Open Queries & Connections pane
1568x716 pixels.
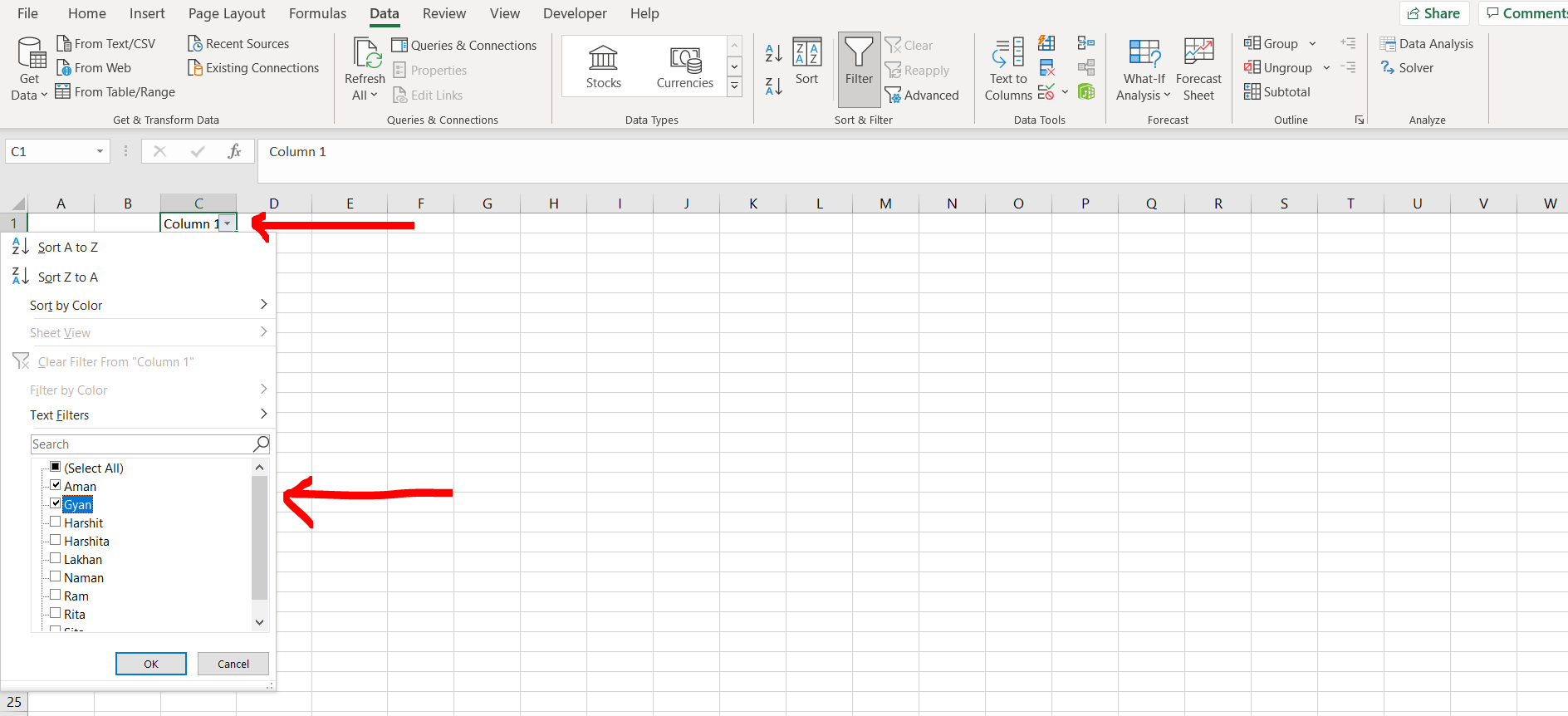tap(464, 45)
